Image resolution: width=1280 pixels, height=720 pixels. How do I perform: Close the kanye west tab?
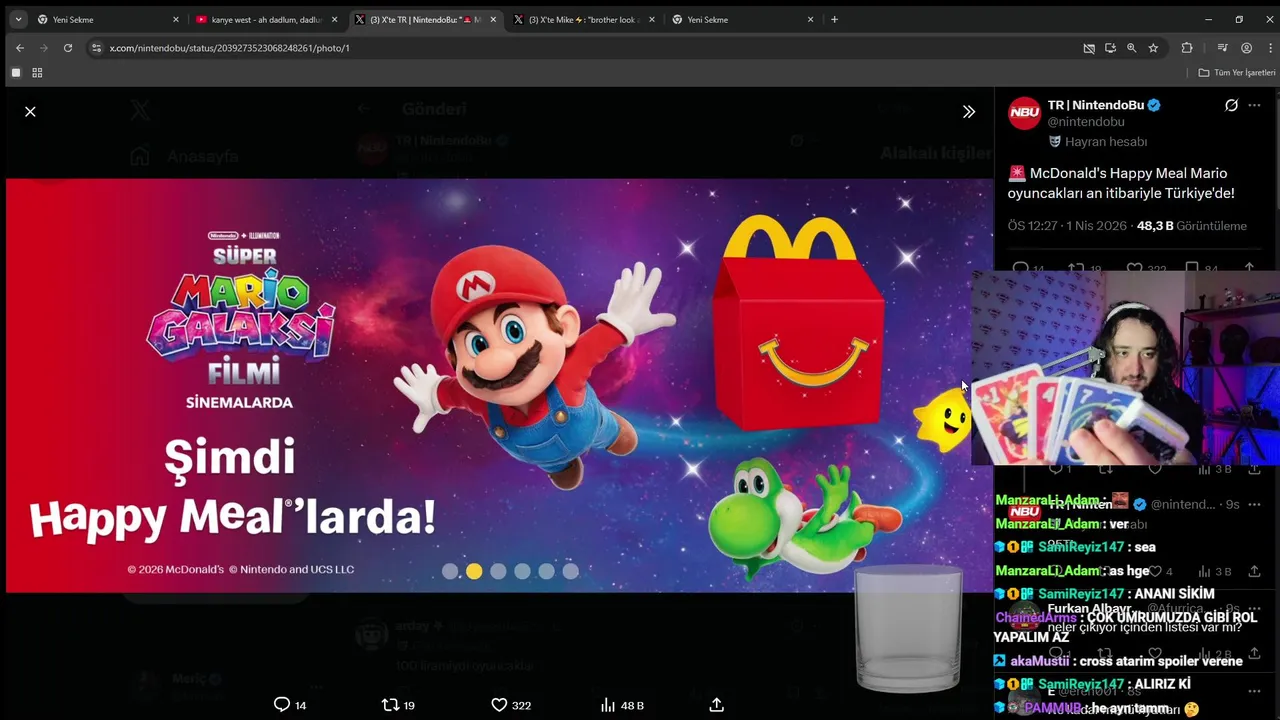(x=334, y=19)
